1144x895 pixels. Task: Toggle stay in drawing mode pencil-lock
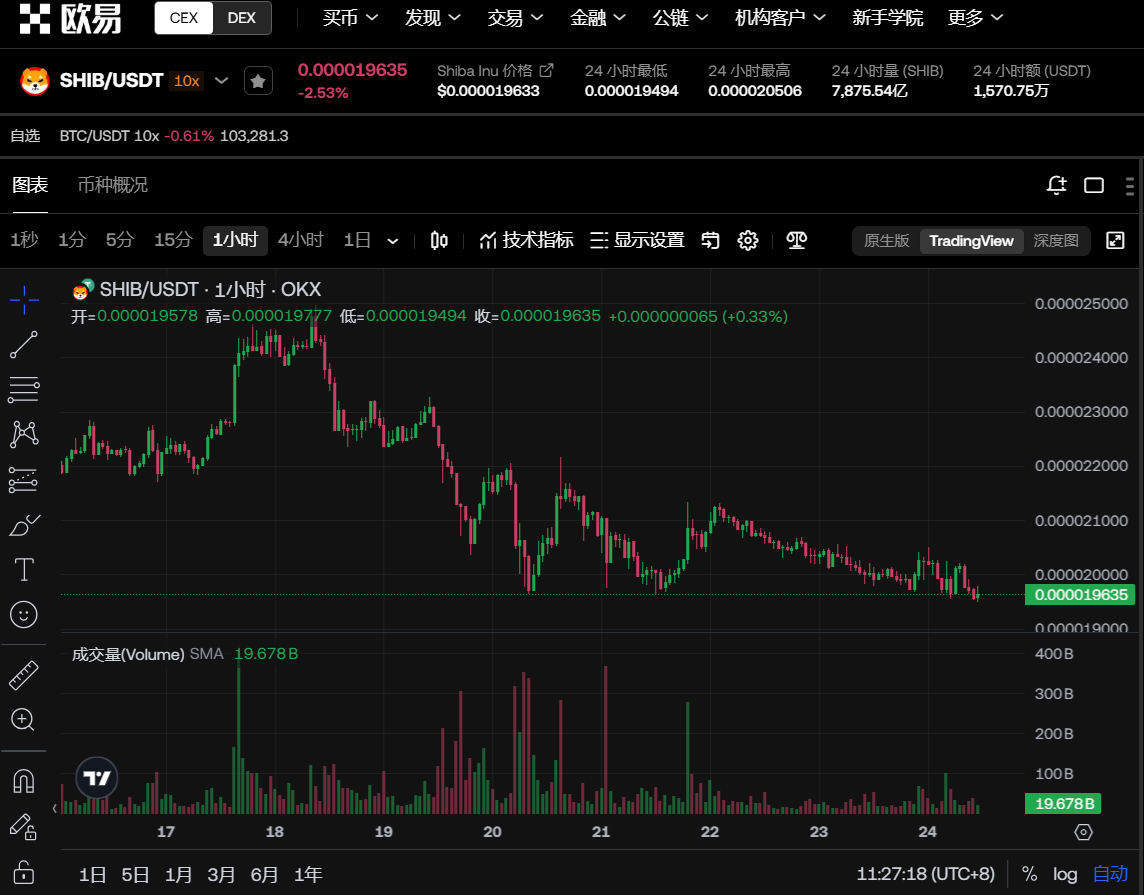[24, 826]
